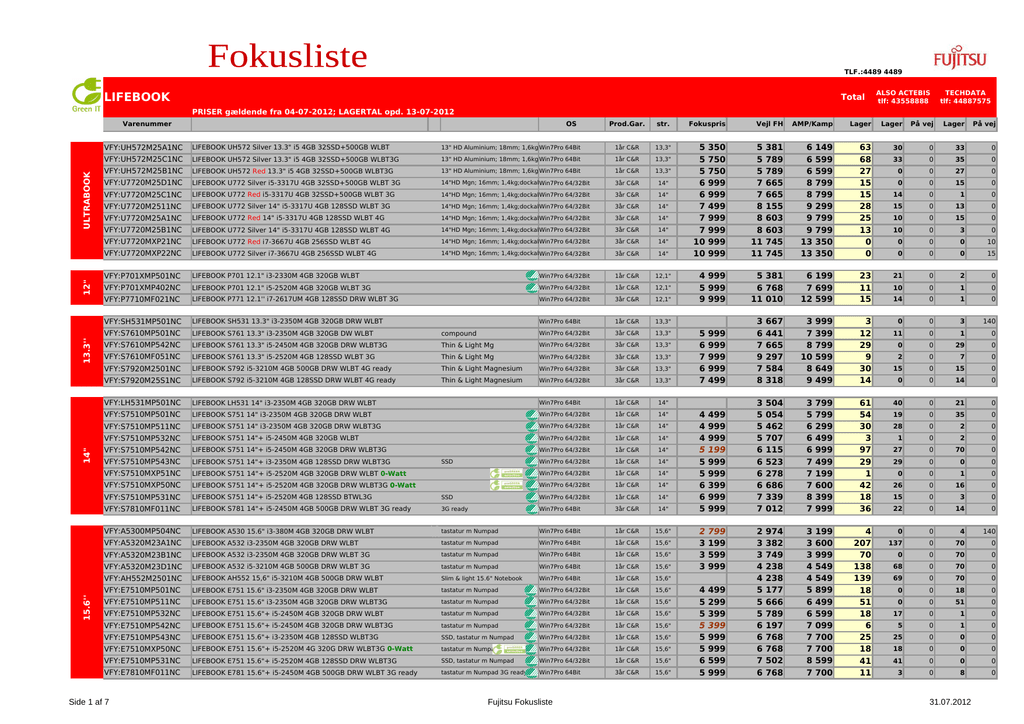Viewport: 1024px width, 724px height.
Task: Click the orange price 5 399 in the VFY:E7510MP542NC row
Action: [712, 625]
